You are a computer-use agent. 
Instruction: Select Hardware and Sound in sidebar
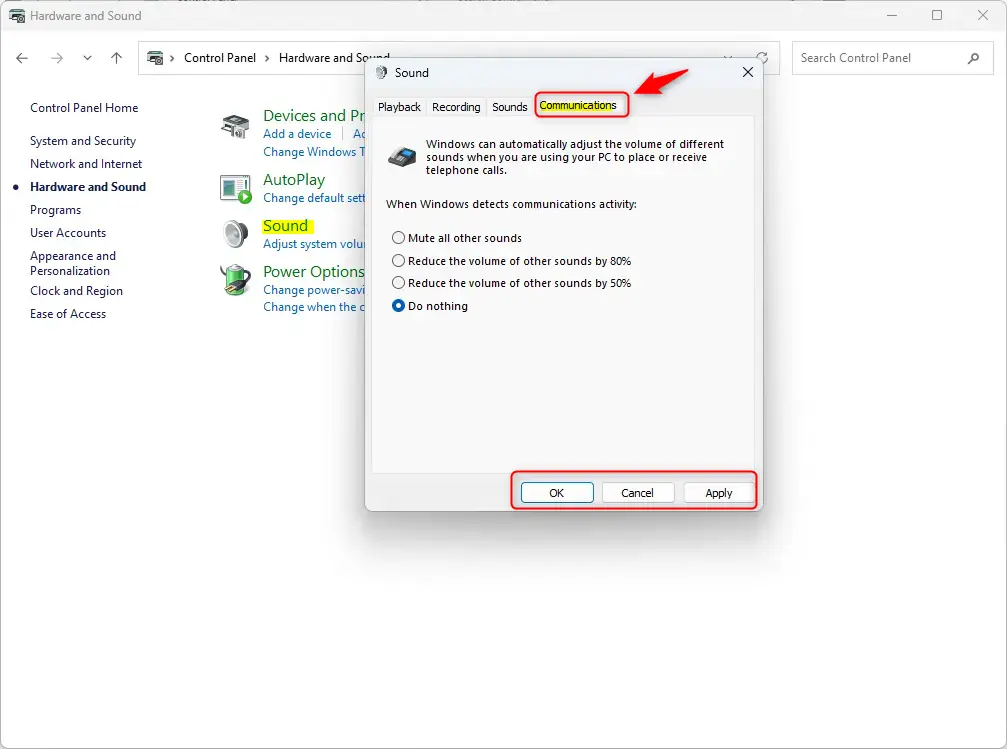pyautogui.click(x=88, y=187)
